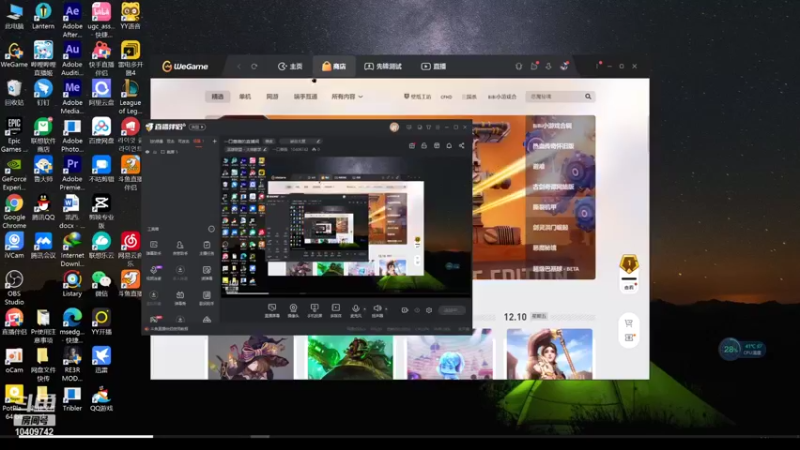The height and width of the screenshot is (450, 800).
Task: Add camera source in streaming toolbar
Action: click(293, 310)
